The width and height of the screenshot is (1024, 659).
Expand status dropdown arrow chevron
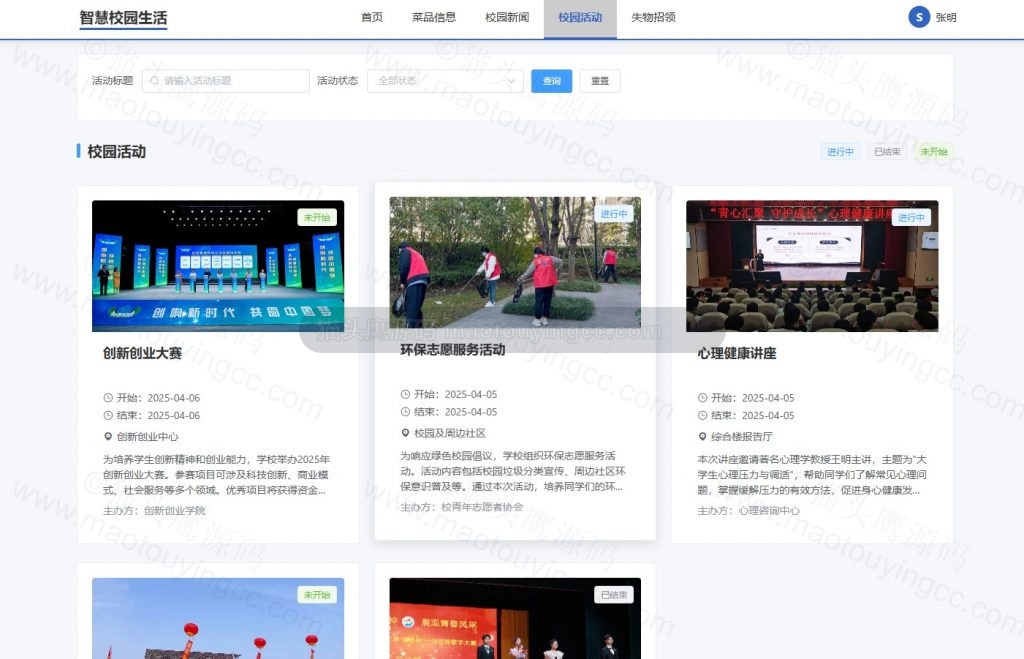[511, 81]
